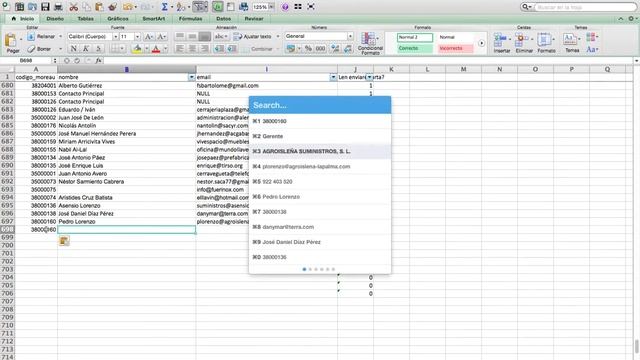This screenshot has width=640, height=360.
Task: Click the Print icon in toolbar
Action: click(58, 7)
